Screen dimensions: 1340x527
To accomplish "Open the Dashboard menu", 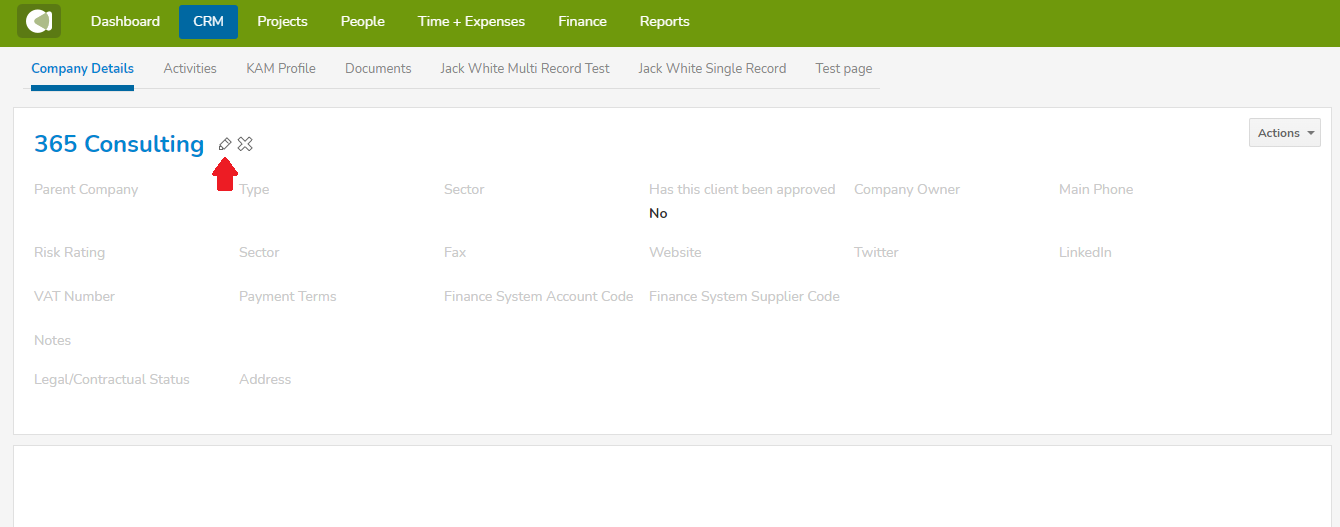I will [125, 21].
